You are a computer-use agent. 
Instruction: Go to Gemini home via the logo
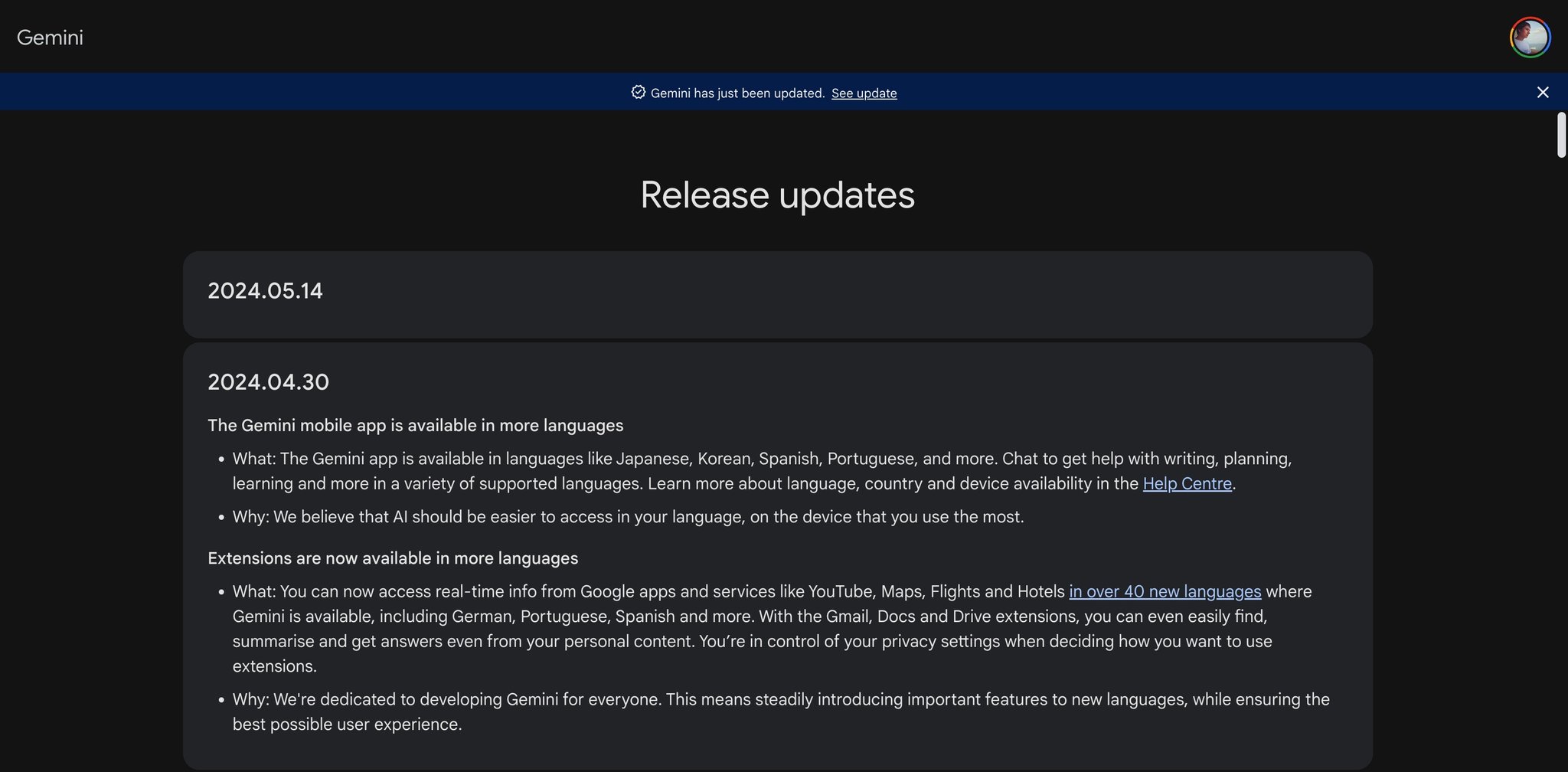pos(50,37)
